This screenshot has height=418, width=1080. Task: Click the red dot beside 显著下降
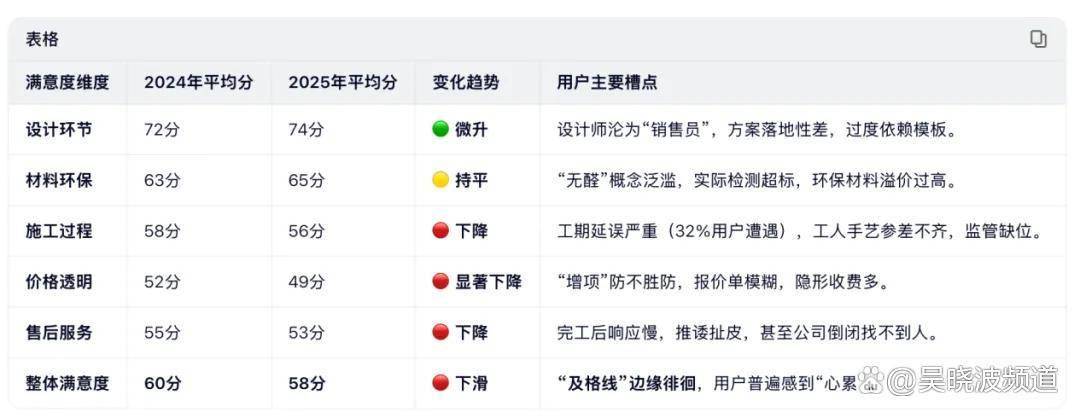pos(440,282)
